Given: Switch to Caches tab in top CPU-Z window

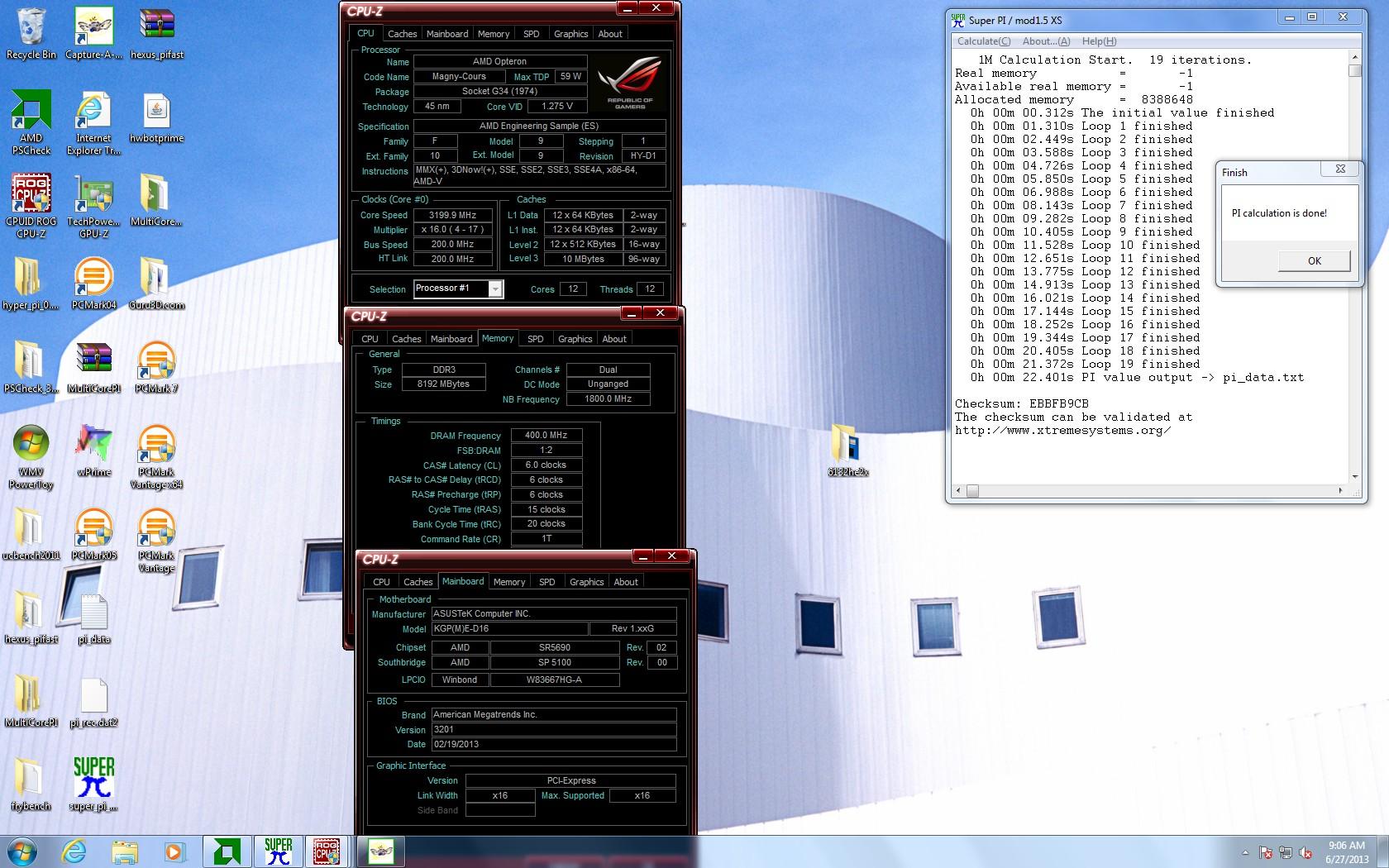Looking at the screenshot, I should click(x=402, y=34).
